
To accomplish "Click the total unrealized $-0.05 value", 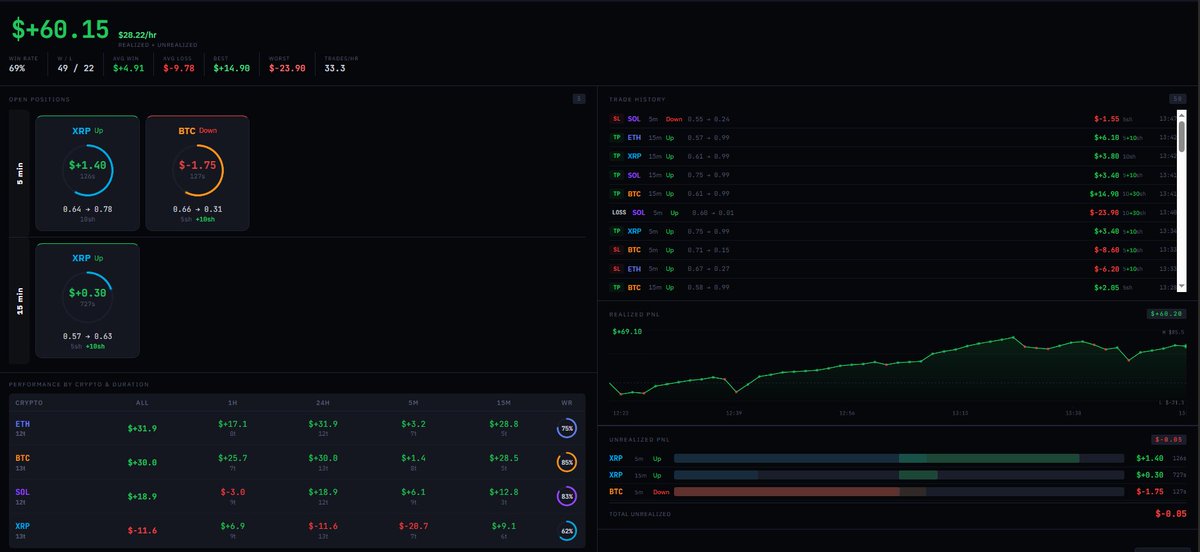I will click(x=1169, y=514).
